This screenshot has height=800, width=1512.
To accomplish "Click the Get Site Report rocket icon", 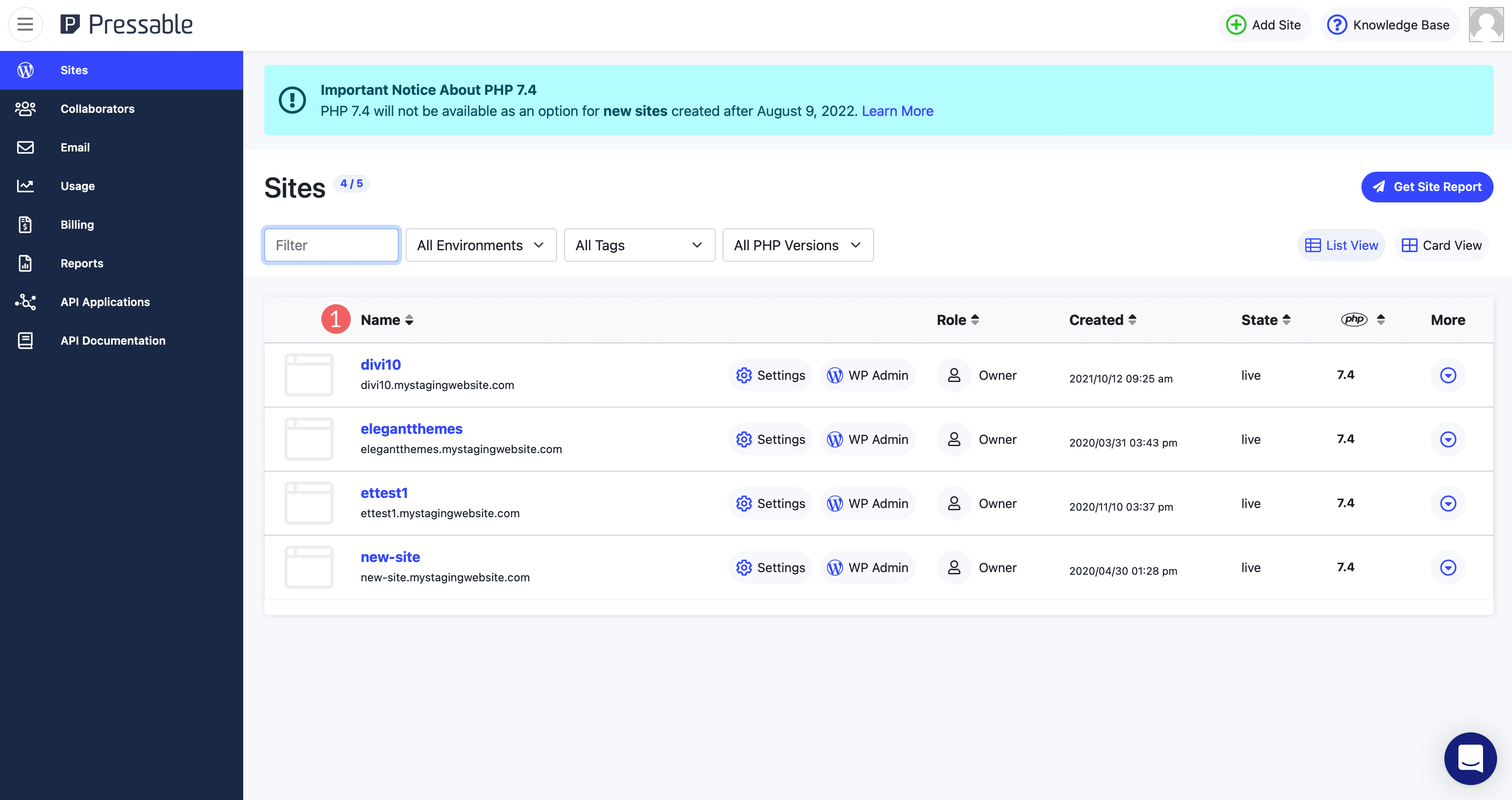I will (1379, 187).
